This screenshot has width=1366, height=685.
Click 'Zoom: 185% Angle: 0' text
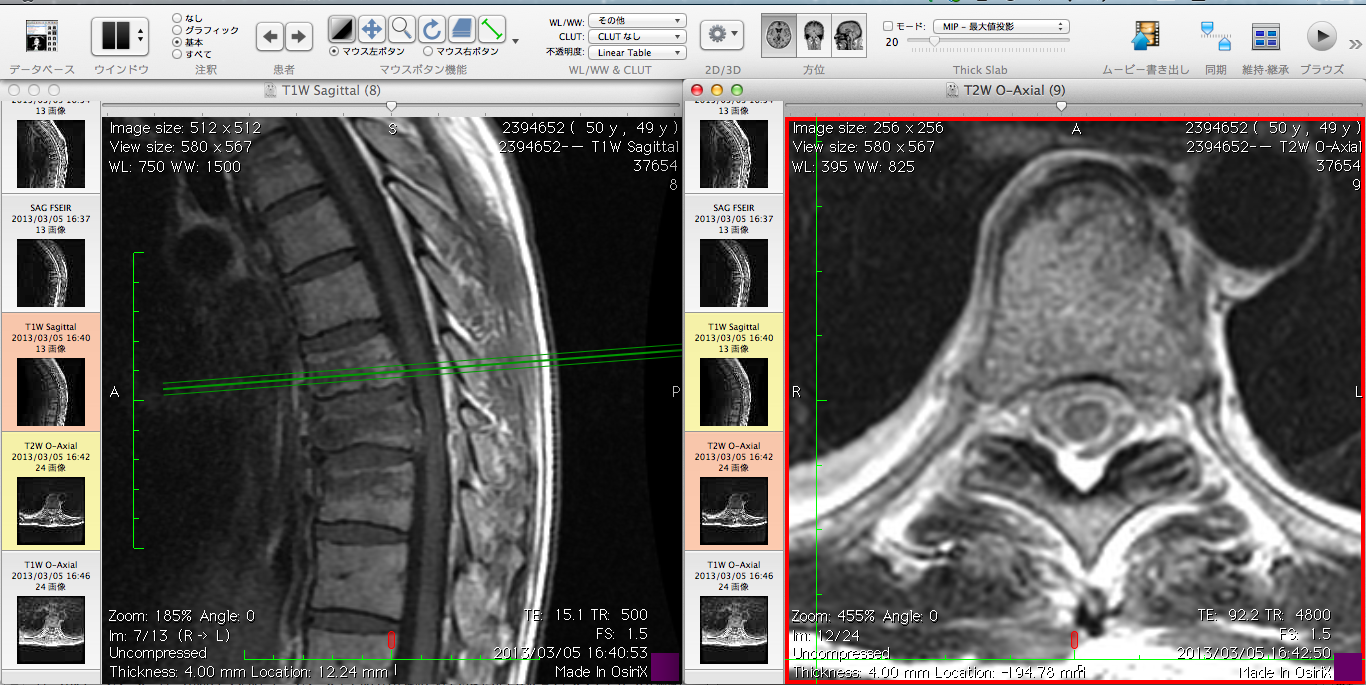(182, 616)
